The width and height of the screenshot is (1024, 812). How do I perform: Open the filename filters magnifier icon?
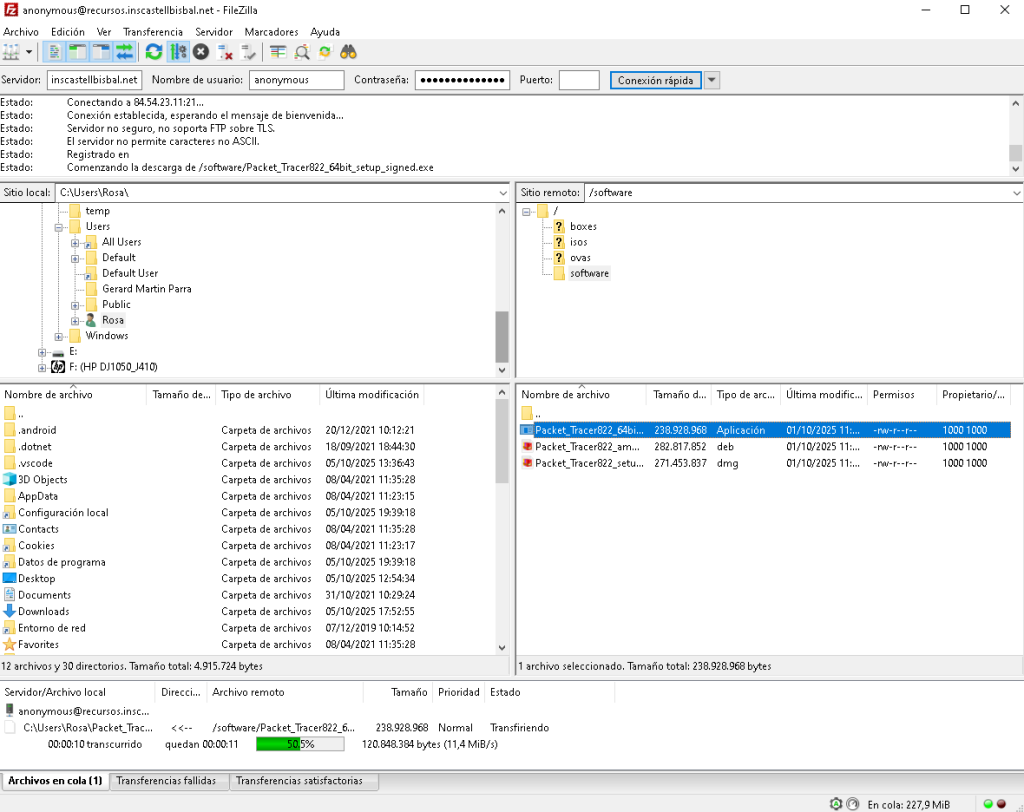coord(302,51)
